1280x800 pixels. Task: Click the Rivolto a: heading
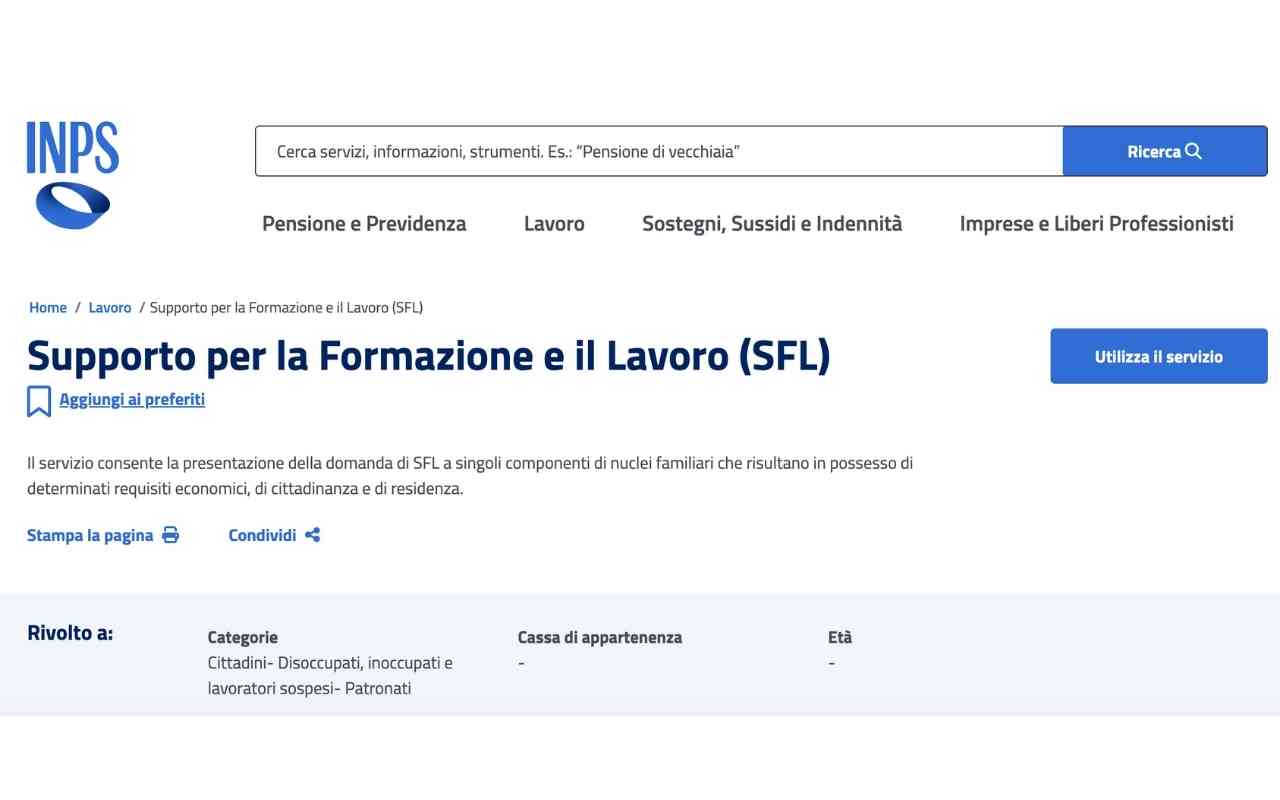(70, 633)
